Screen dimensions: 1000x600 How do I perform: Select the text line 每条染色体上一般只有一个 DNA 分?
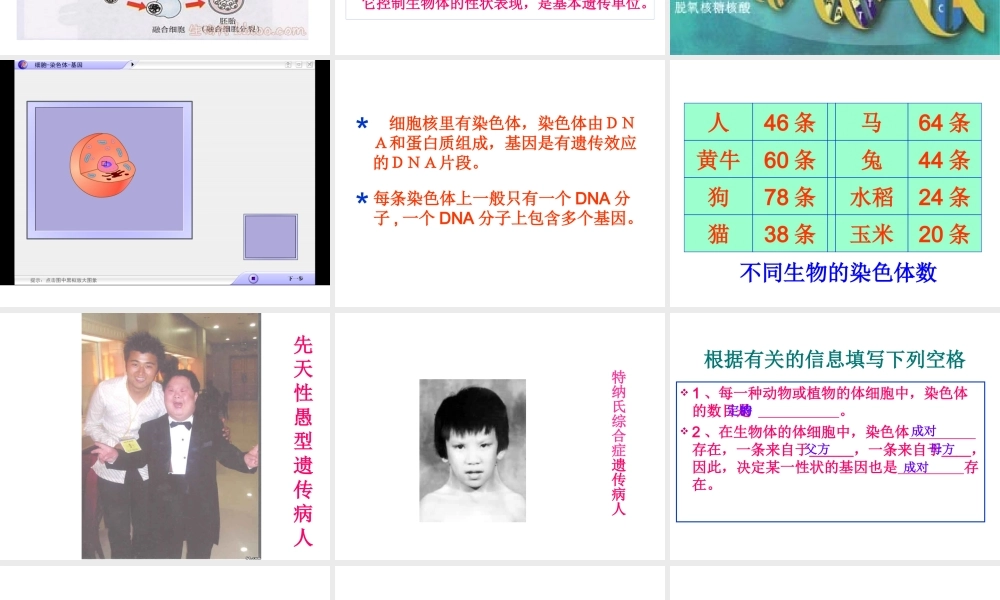[502, 198]
